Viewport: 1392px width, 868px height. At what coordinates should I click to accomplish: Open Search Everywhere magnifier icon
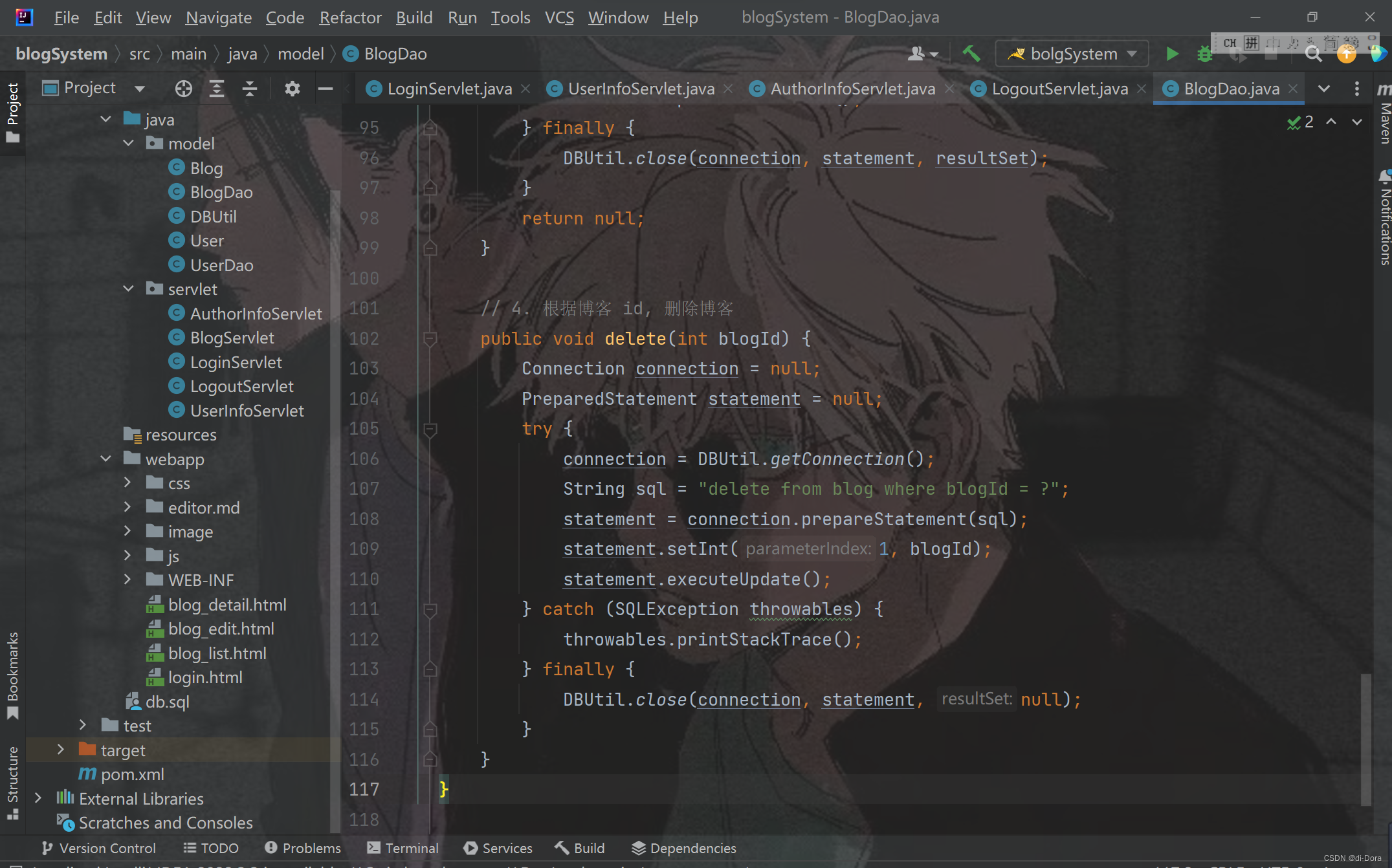point(1313,54)
